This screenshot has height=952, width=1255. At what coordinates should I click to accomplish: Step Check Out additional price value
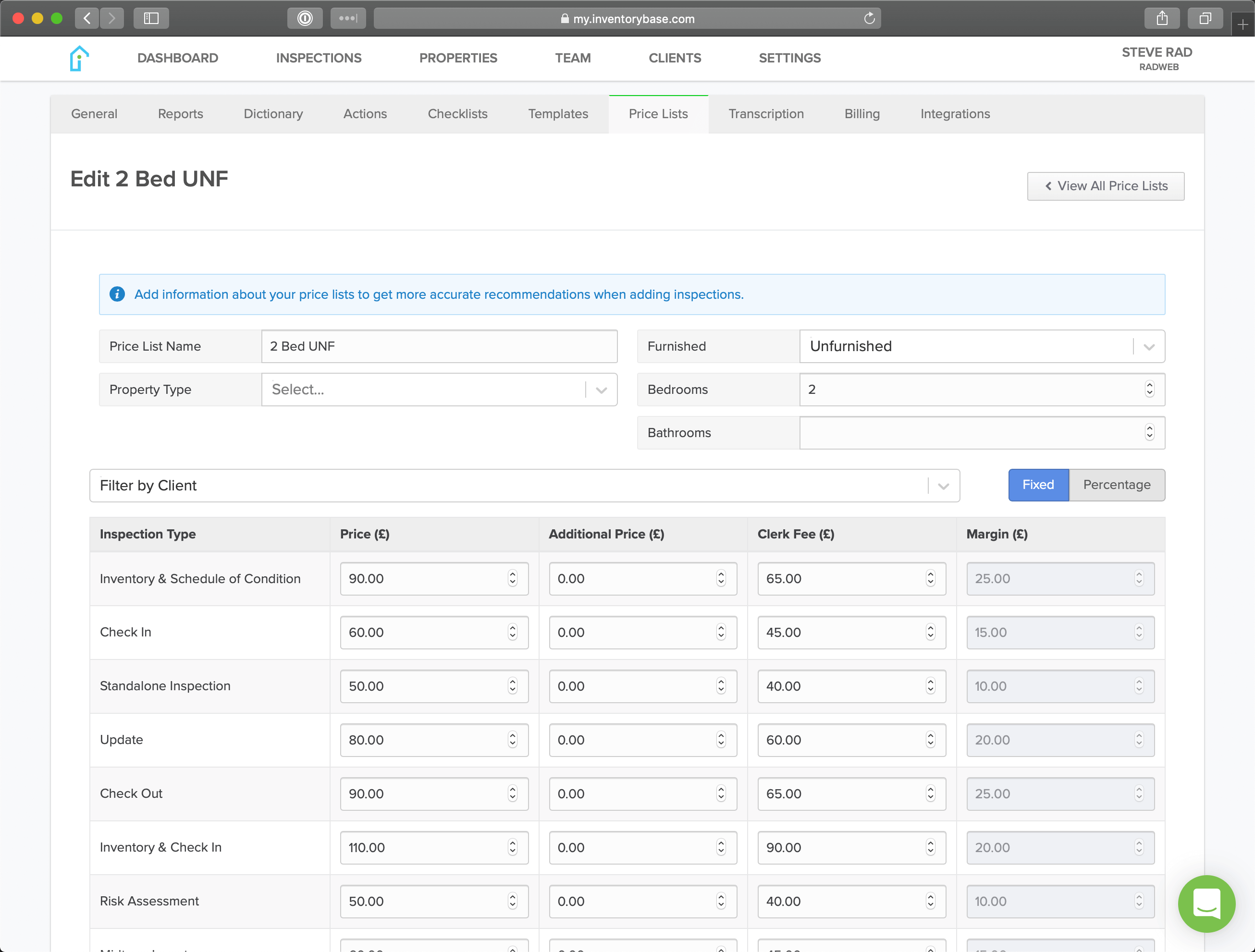(x=721, y=793)
